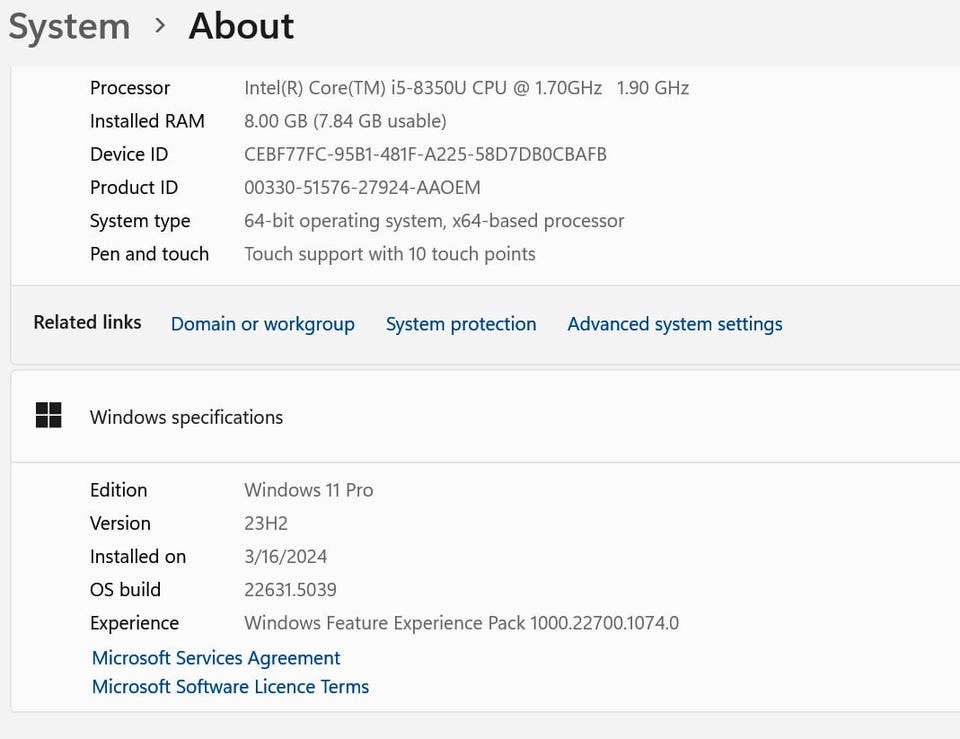Open Microsoft Software Licence Terms
The width and height of the screenshot is (960, 739).
[230, 687]
